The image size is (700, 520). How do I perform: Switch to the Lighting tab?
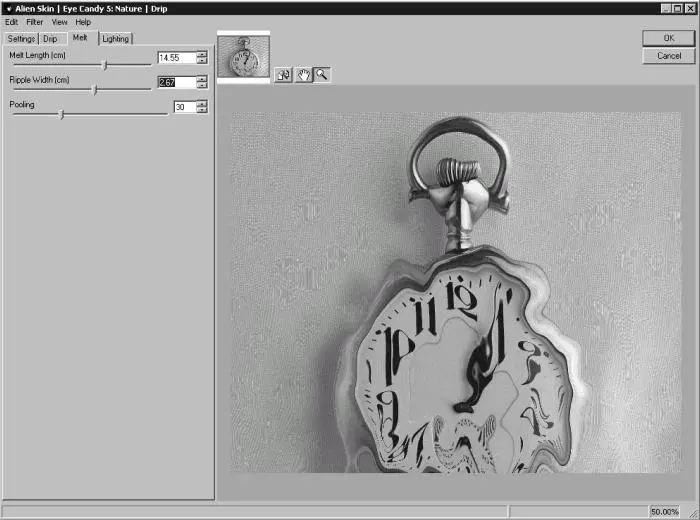click(x=116, y=39)
